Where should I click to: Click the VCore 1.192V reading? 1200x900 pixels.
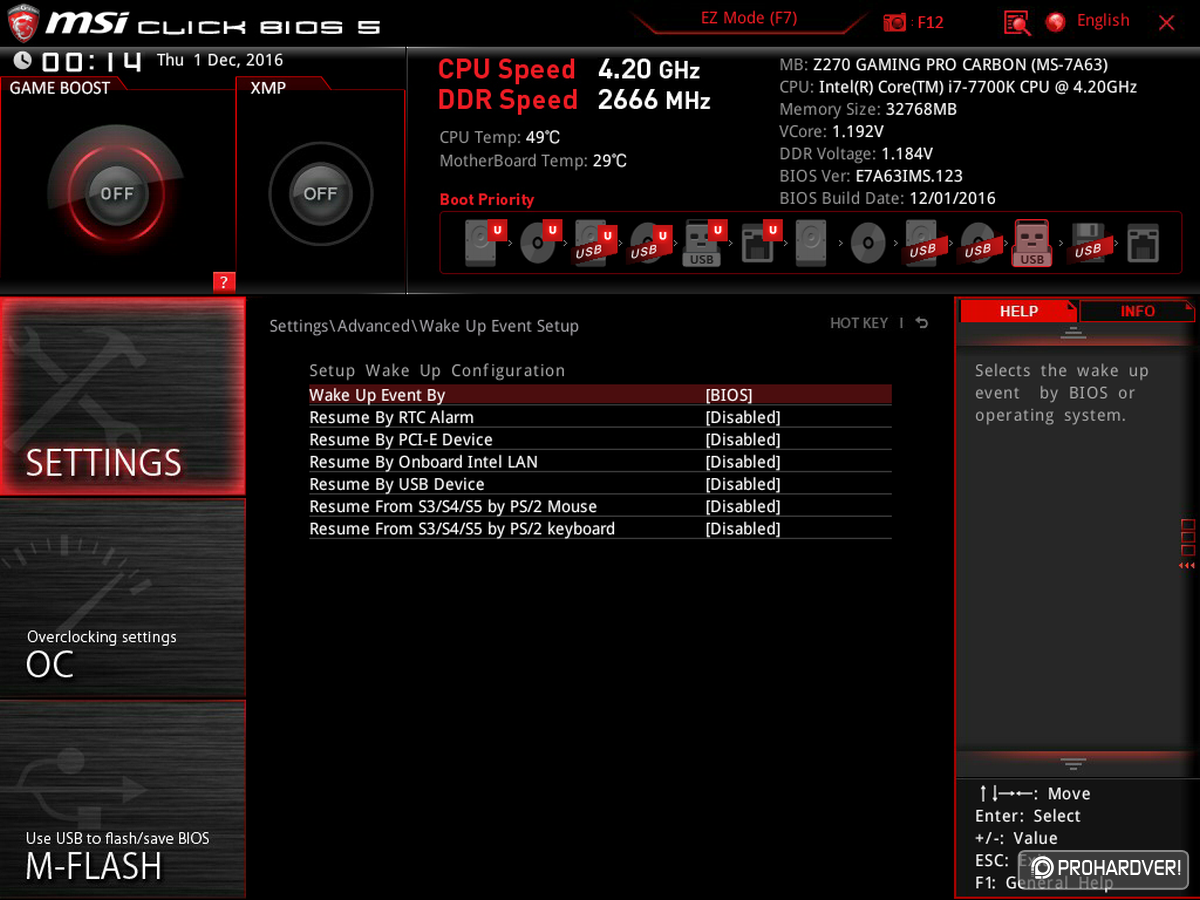pos(832,132)
